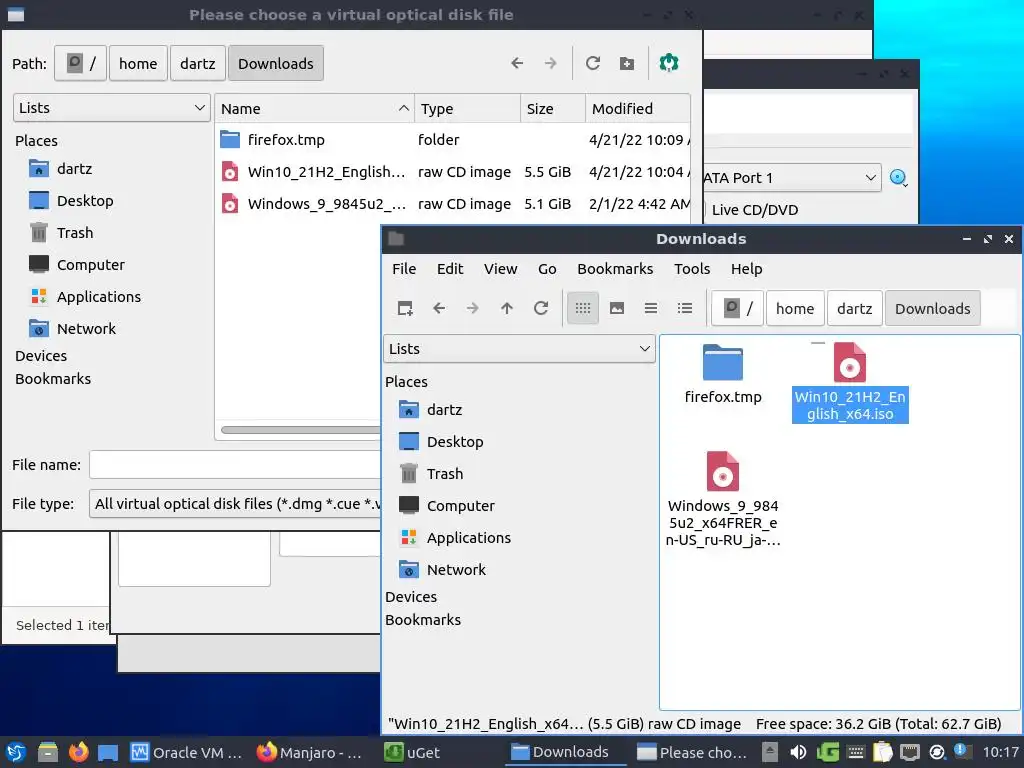Select firefox.tmp folder row in file chooser

(453, 140)
